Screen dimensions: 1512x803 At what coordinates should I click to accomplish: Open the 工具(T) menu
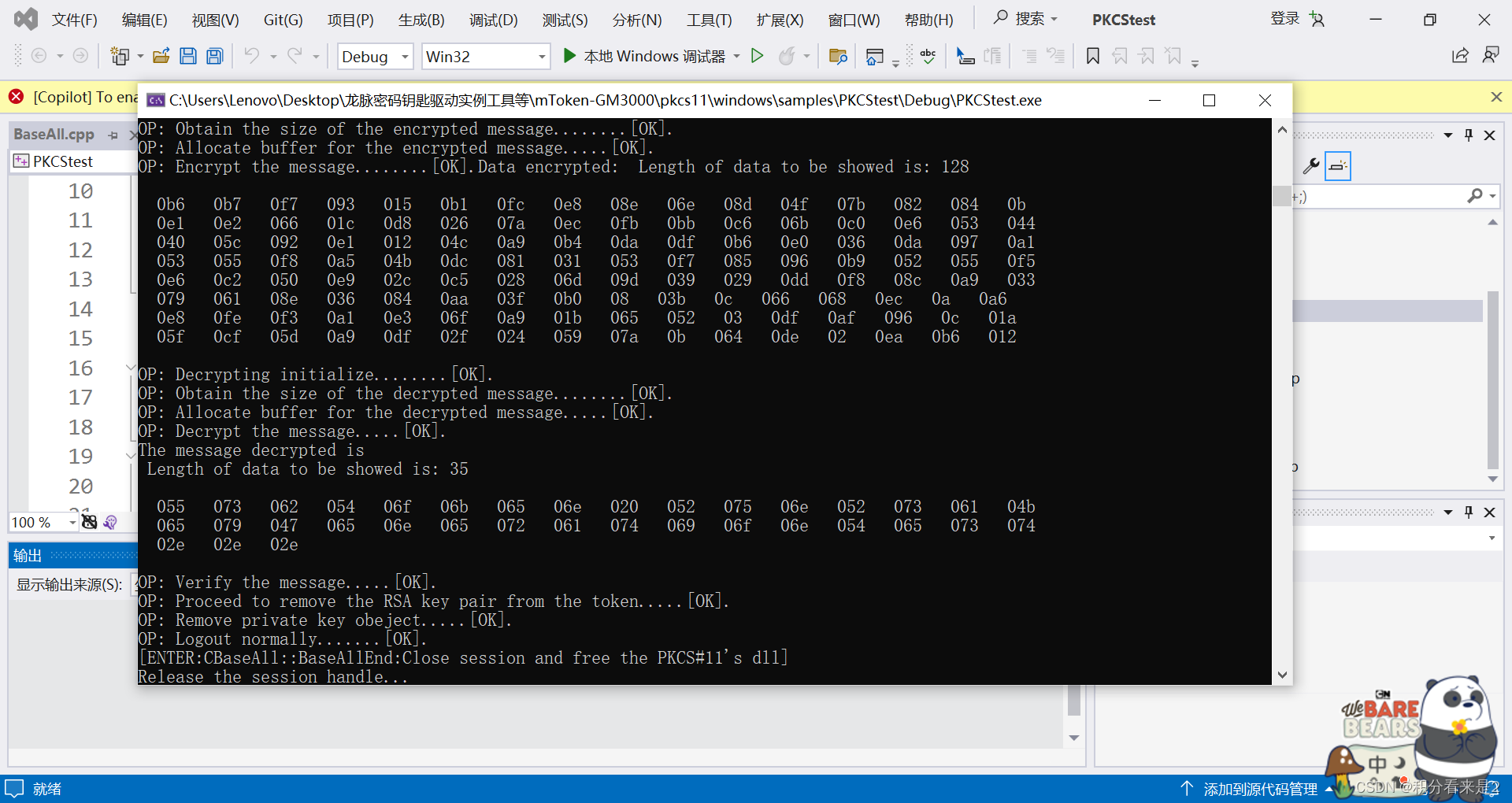(x=709, y=20)
